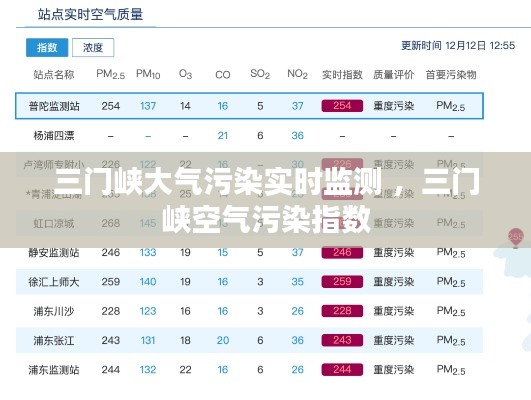This screenshot has height=400, width=531.
Task: Click the 首要污染物 column header
Action: coord(451,75)
